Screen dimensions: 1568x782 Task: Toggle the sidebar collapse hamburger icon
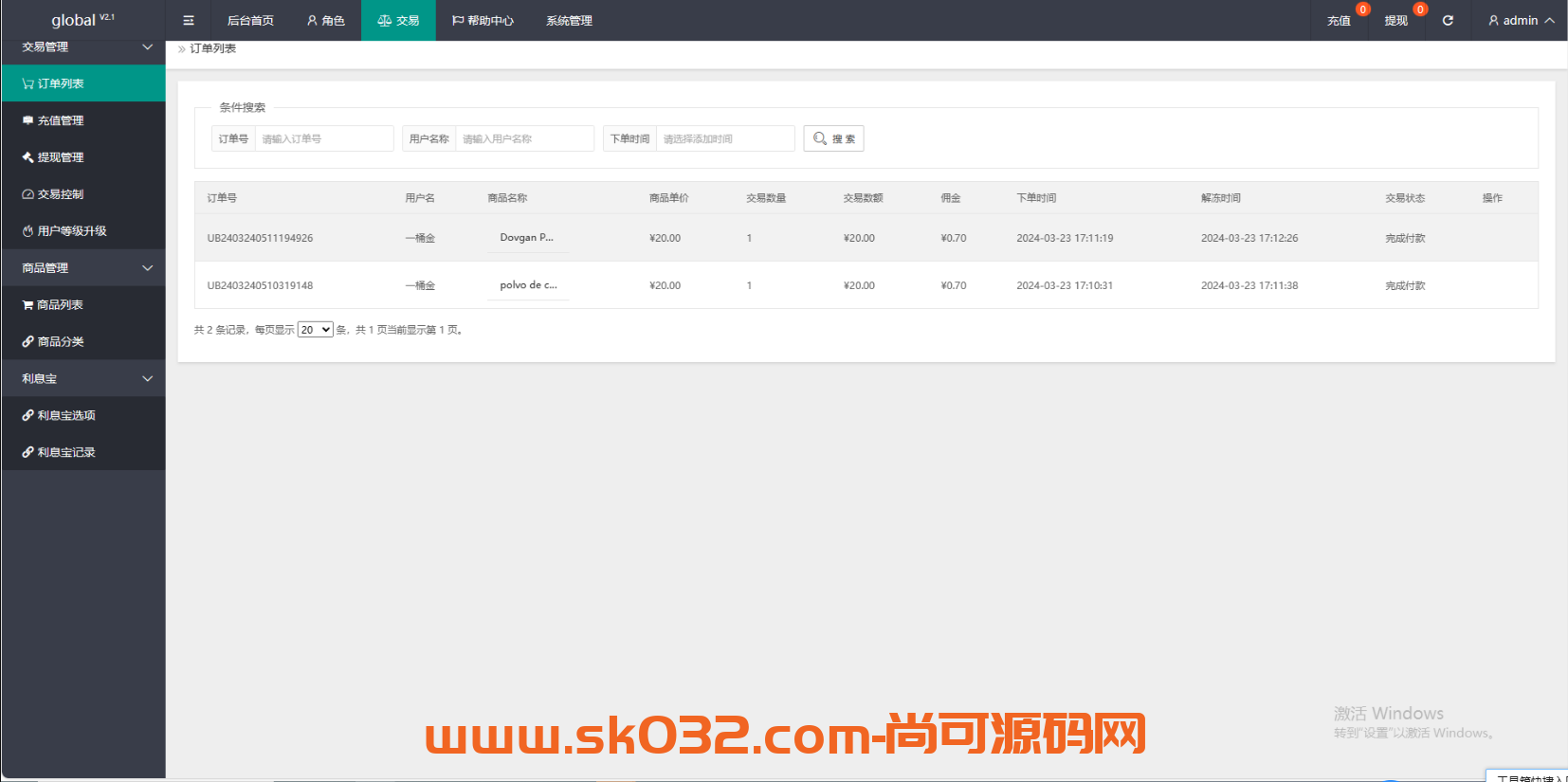pyautogui.click(x=189, y=20)
